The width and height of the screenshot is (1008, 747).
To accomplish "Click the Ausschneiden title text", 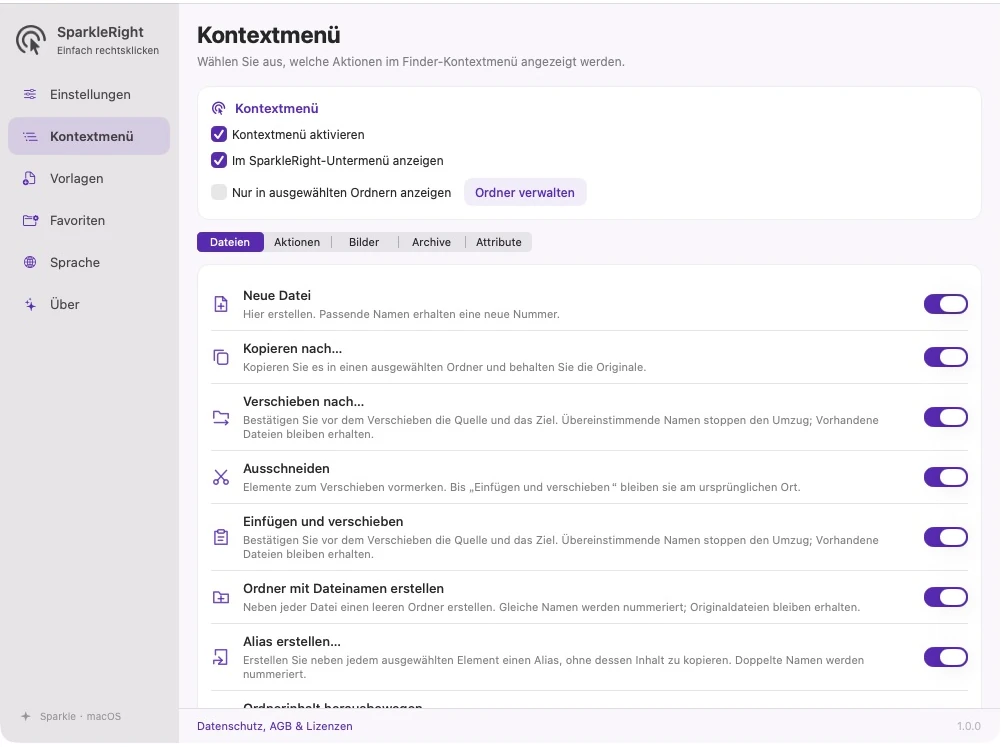I will 286,468.
